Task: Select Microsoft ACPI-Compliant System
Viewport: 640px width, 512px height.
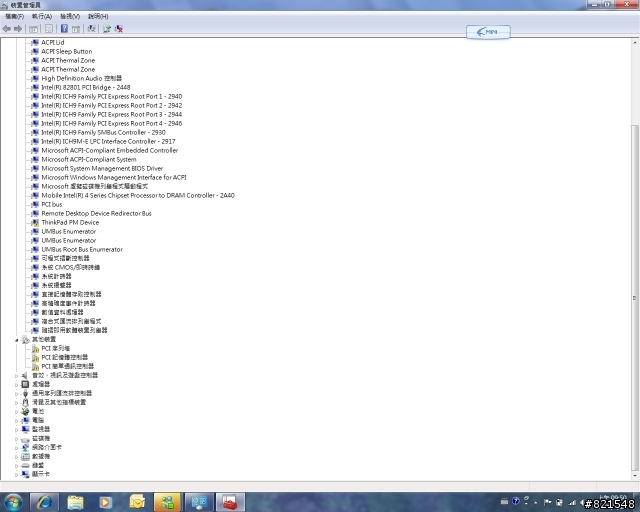Action: [x=89, y=159]
